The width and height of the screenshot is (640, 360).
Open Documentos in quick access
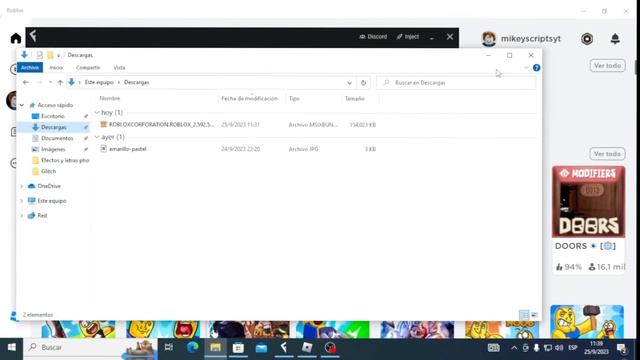click(x=57, y=138)
